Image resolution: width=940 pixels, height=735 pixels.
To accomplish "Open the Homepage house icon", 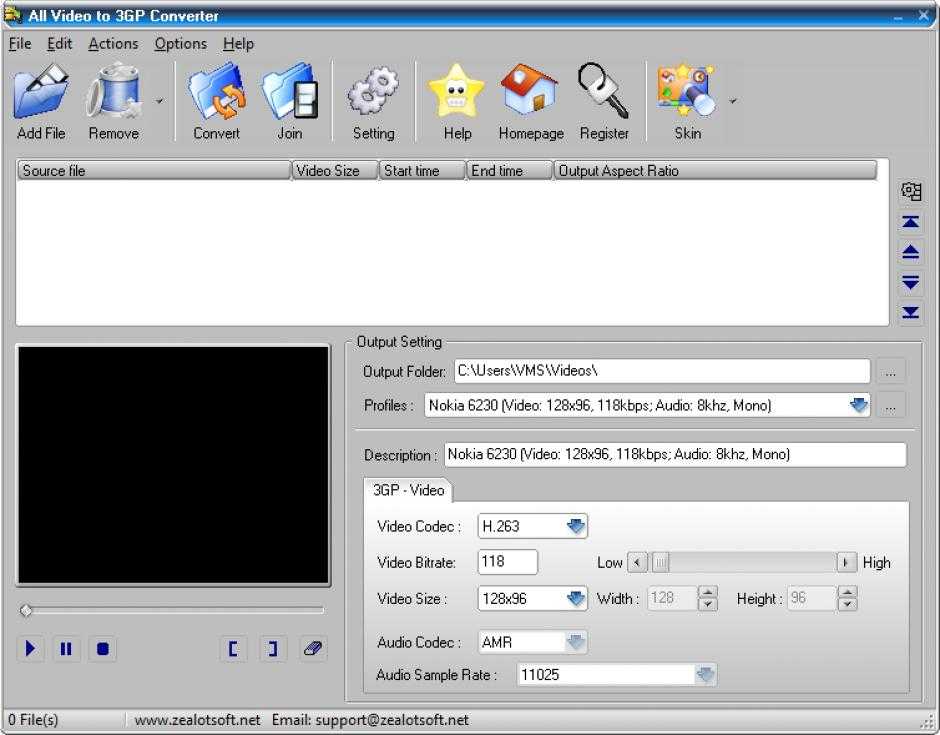I will click(530, 90).
